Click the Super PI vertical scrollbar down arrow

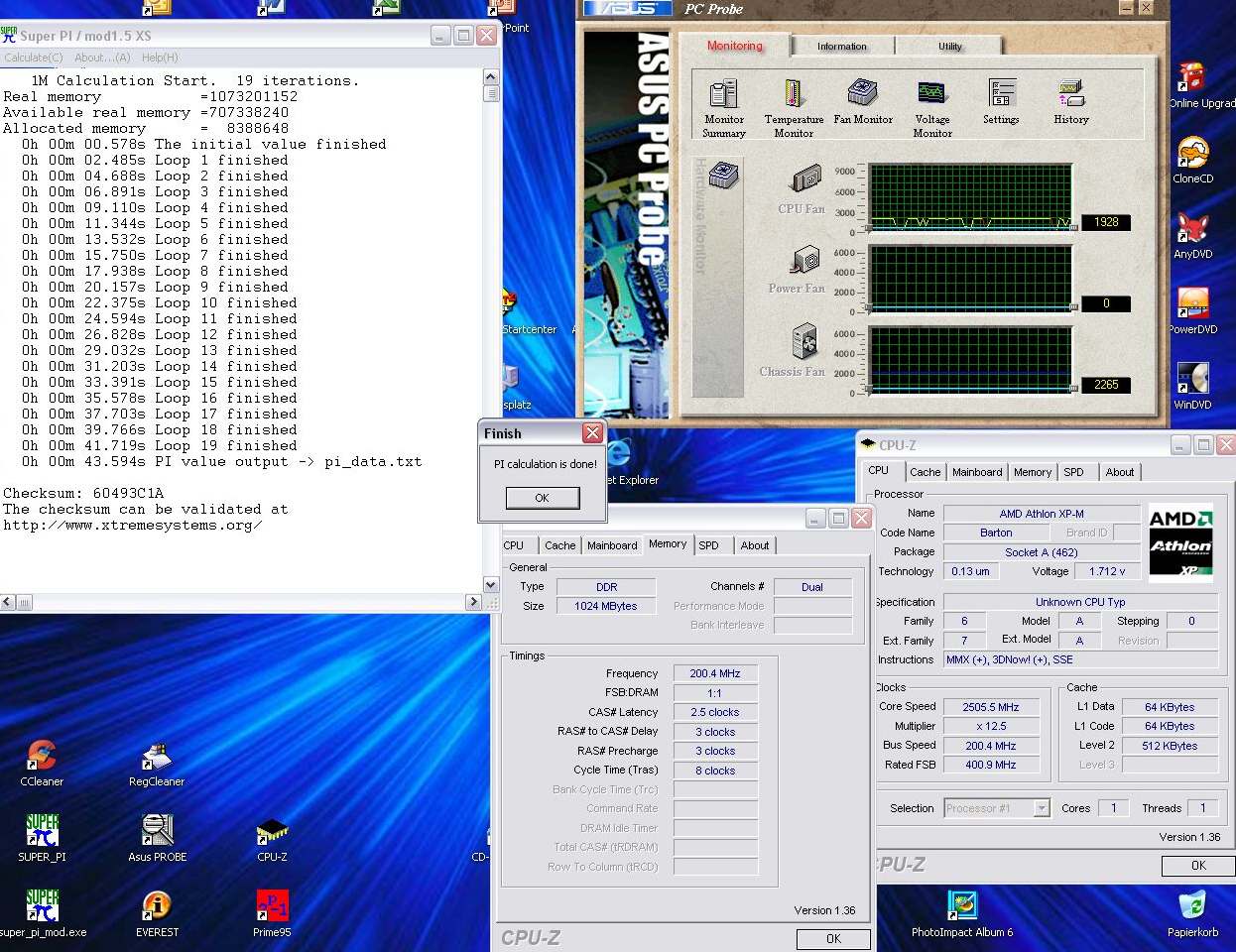[x=490, y=585]
